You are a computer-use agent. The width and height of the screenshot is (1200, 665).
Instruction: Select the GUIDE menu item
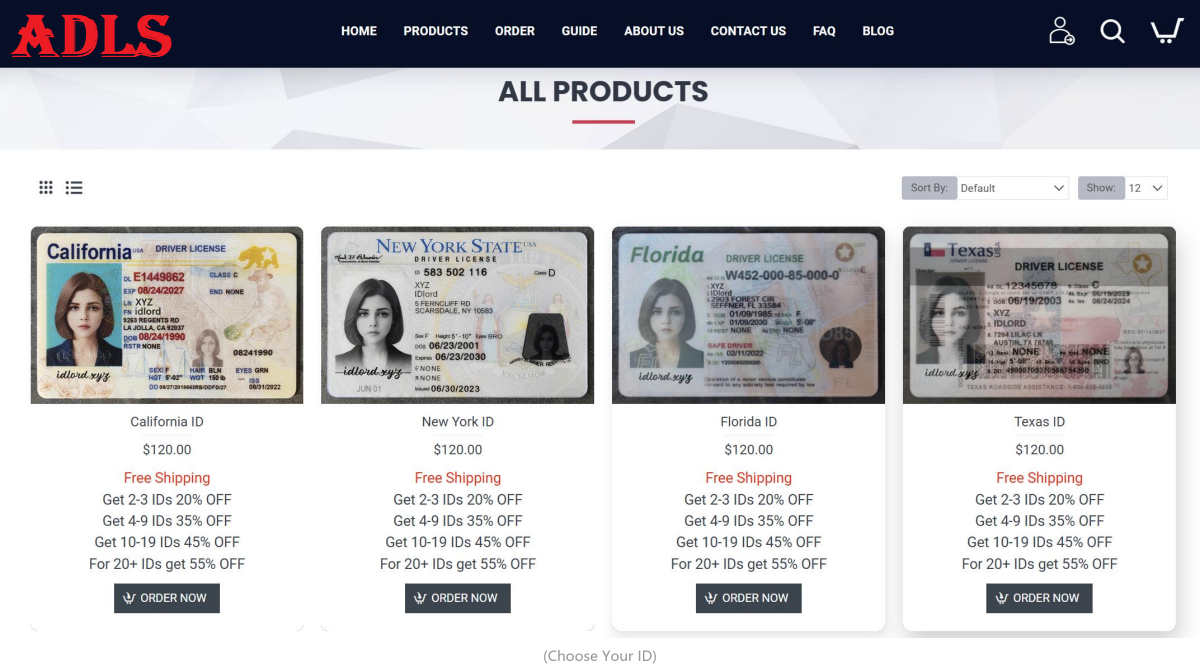tap(579, 31)
